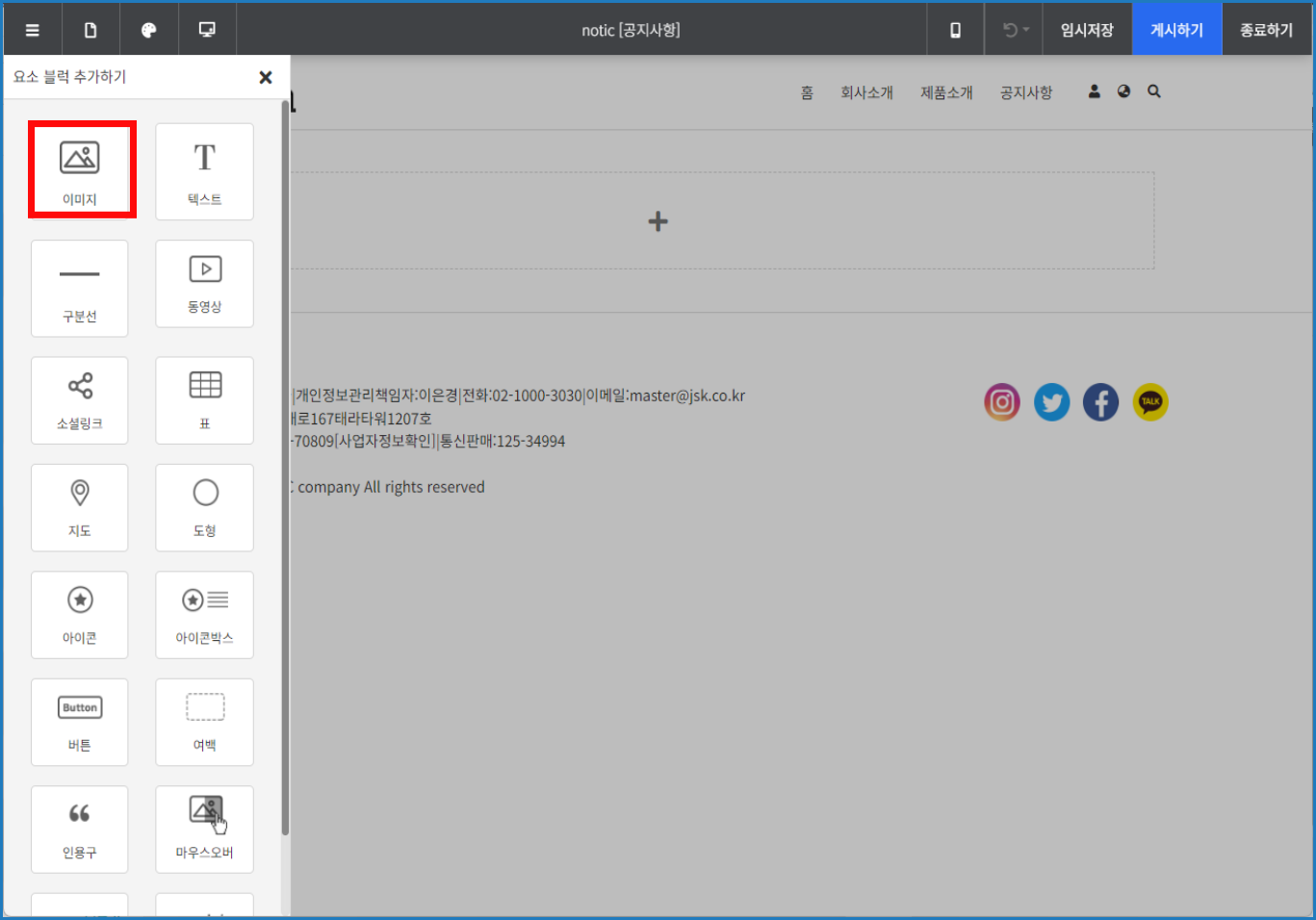Image resolution: width=1316 pixels, height=920 pixels.
Task: Add a text (텍스트) element block
Action: tap(204, 171)
